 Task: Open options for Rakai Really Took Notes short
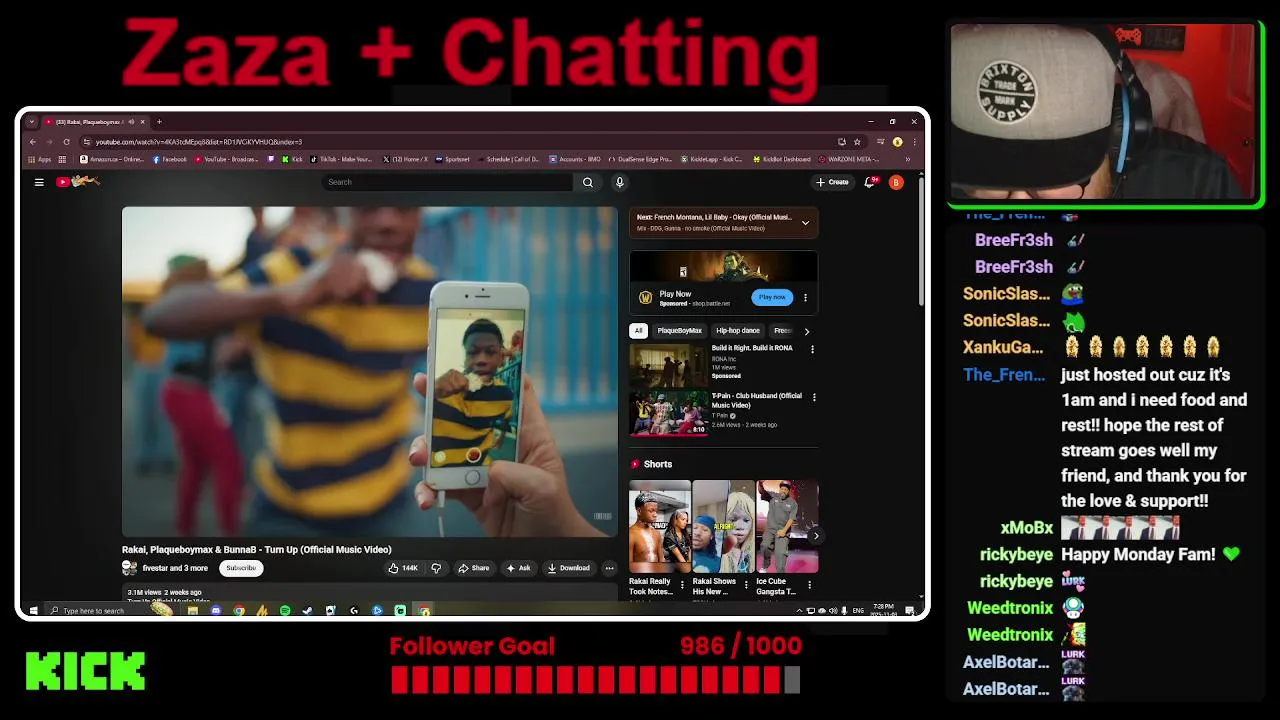tap(683, 585)
